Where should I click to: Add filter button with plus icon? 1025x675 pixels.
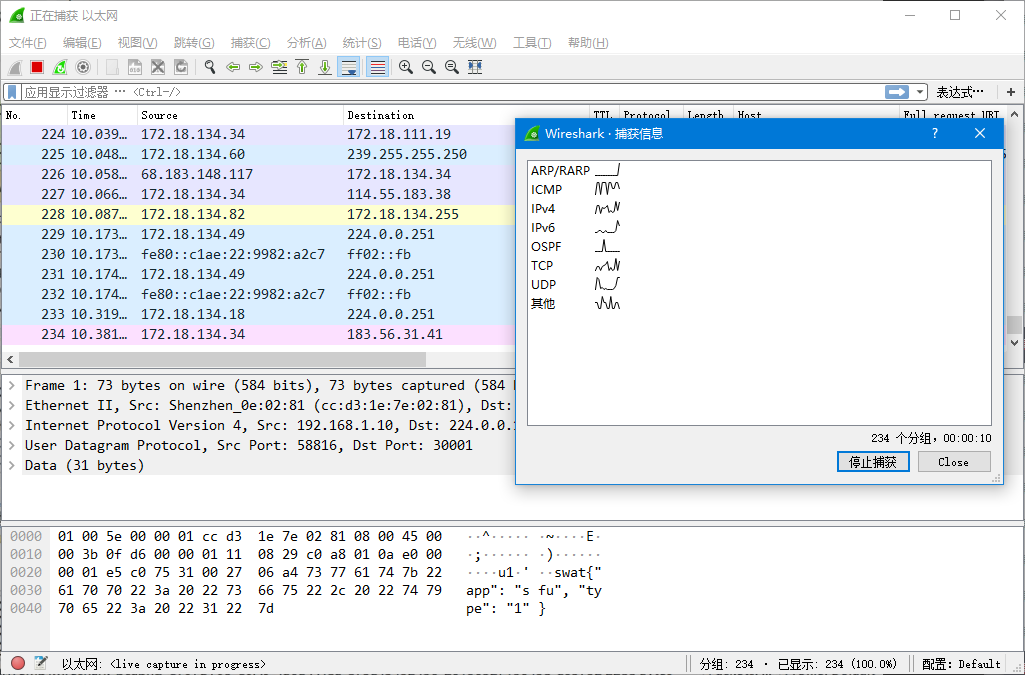1011,92
